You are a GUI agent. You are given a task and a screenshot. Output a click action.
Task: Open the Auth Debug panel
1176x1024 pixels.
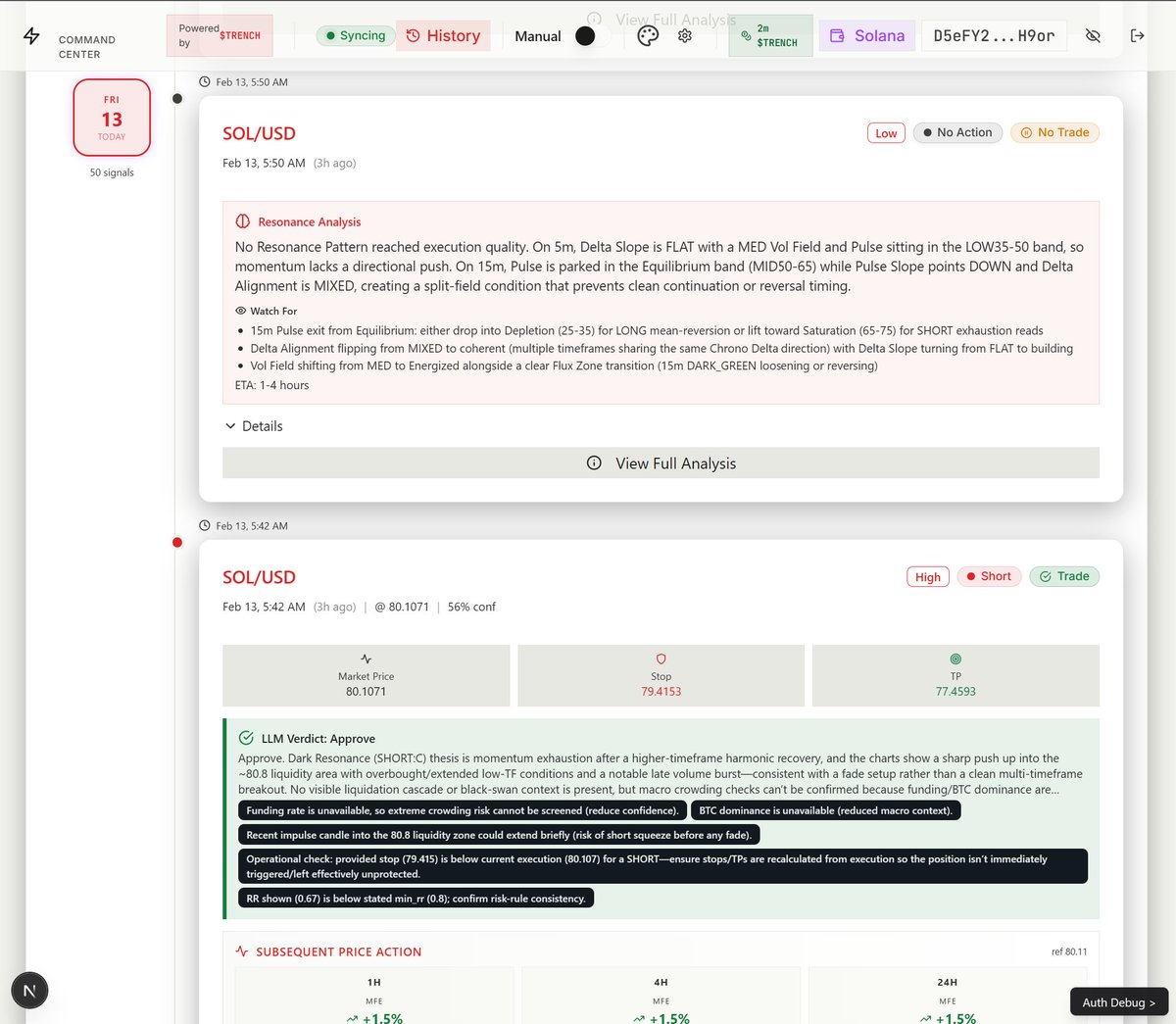(1118, 1002)
